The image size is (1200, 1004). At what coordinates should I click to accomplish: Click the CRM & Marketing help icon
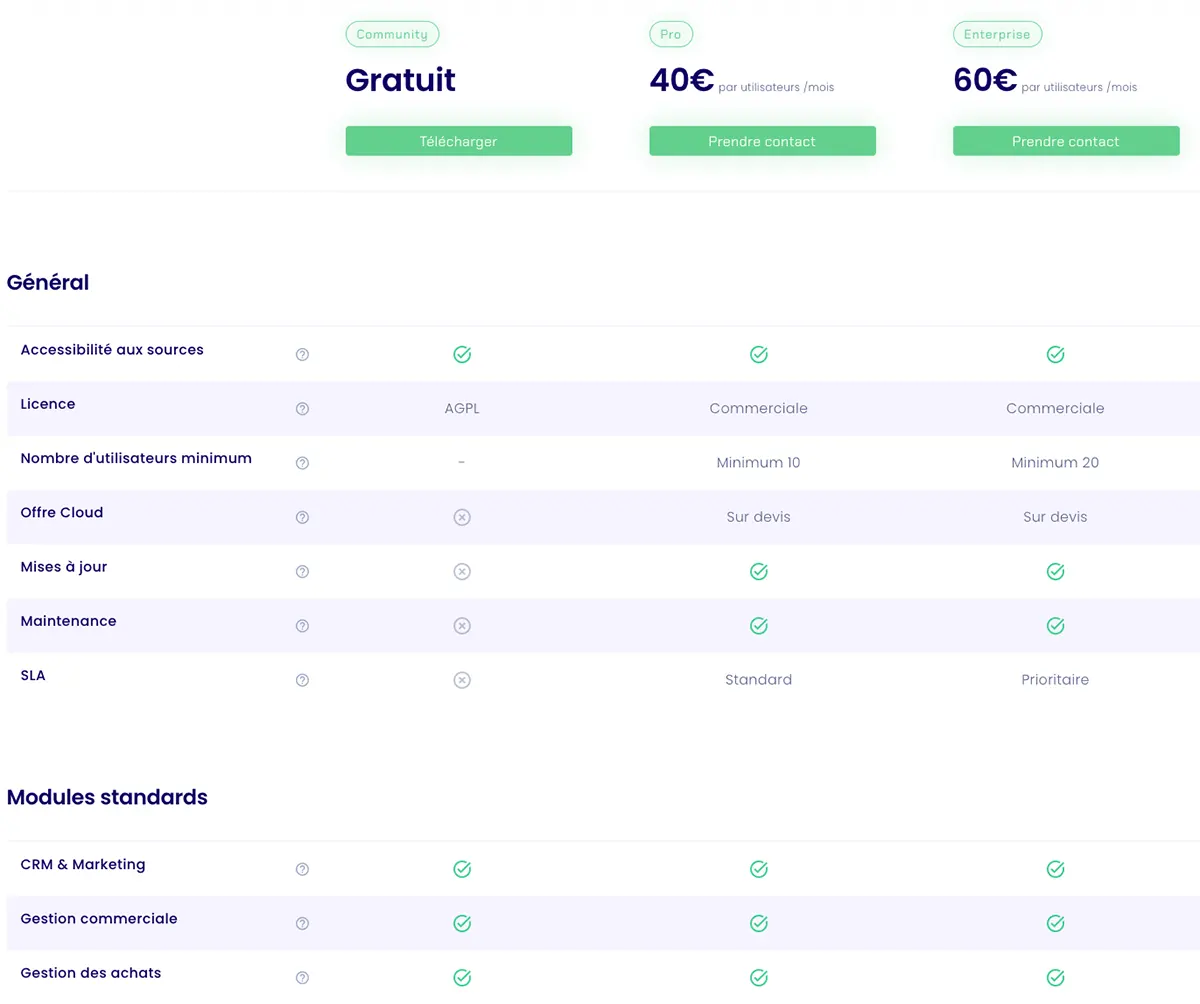[x=302, y=870]
